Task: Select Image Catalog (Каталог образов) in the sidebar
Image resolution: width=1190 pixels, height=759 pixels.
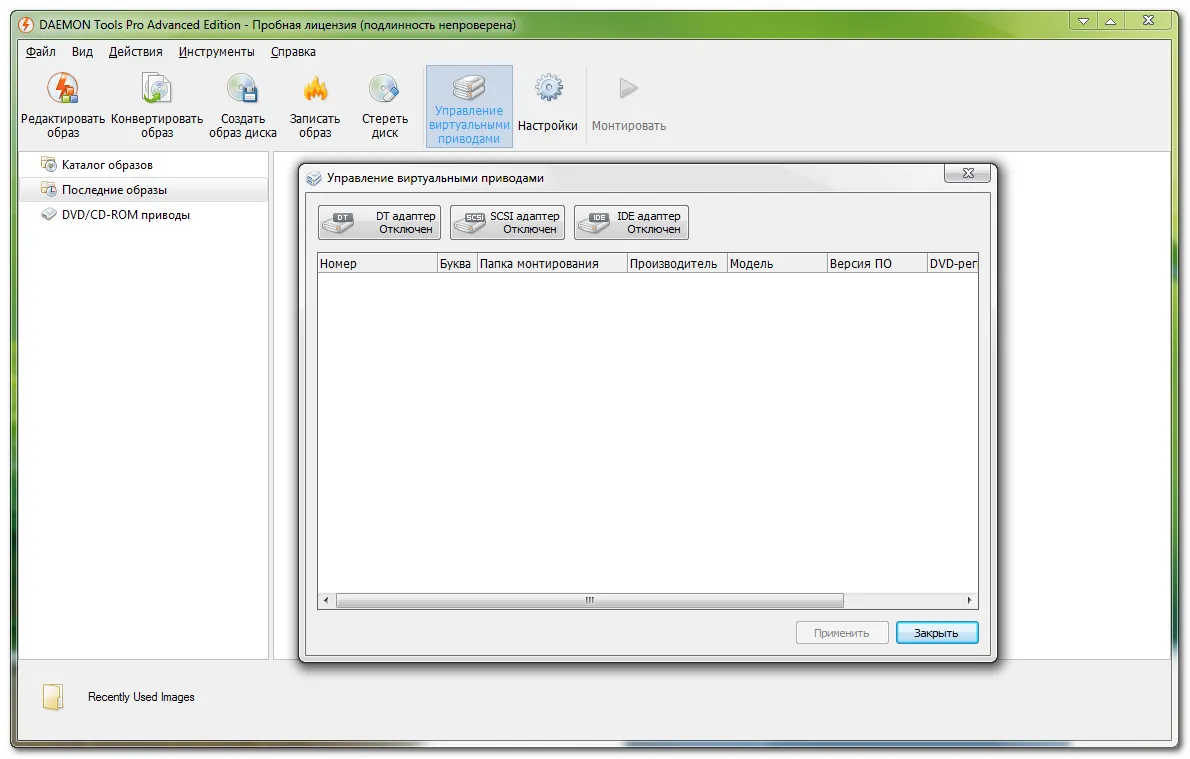Action: pyautogui.click(x=107, y=165)
